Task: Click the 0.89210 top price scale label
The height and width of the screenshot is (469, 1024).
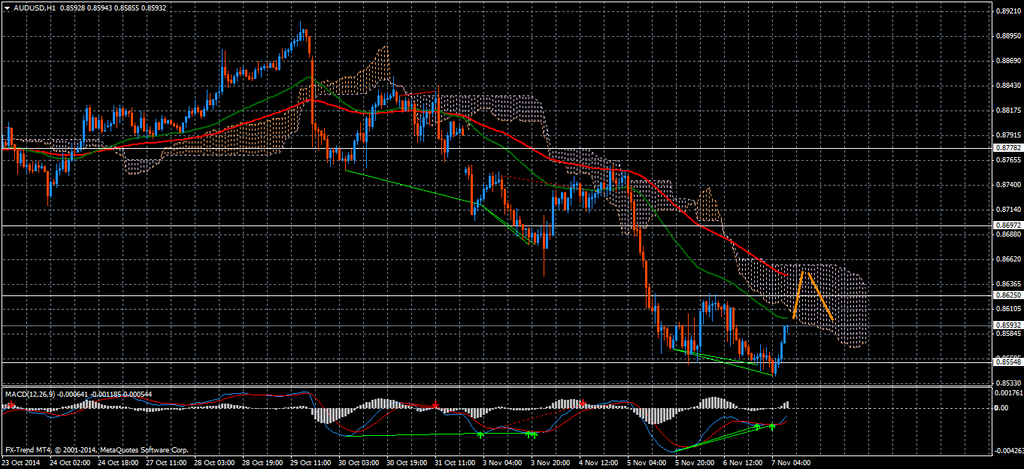Action: (x=1008, y=12)
